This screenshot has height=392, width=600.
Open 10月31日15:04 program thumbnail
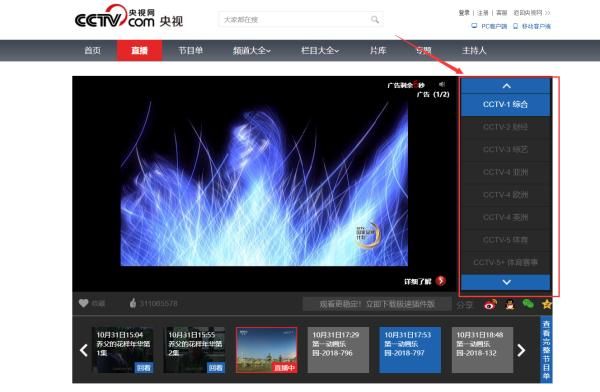122,350
